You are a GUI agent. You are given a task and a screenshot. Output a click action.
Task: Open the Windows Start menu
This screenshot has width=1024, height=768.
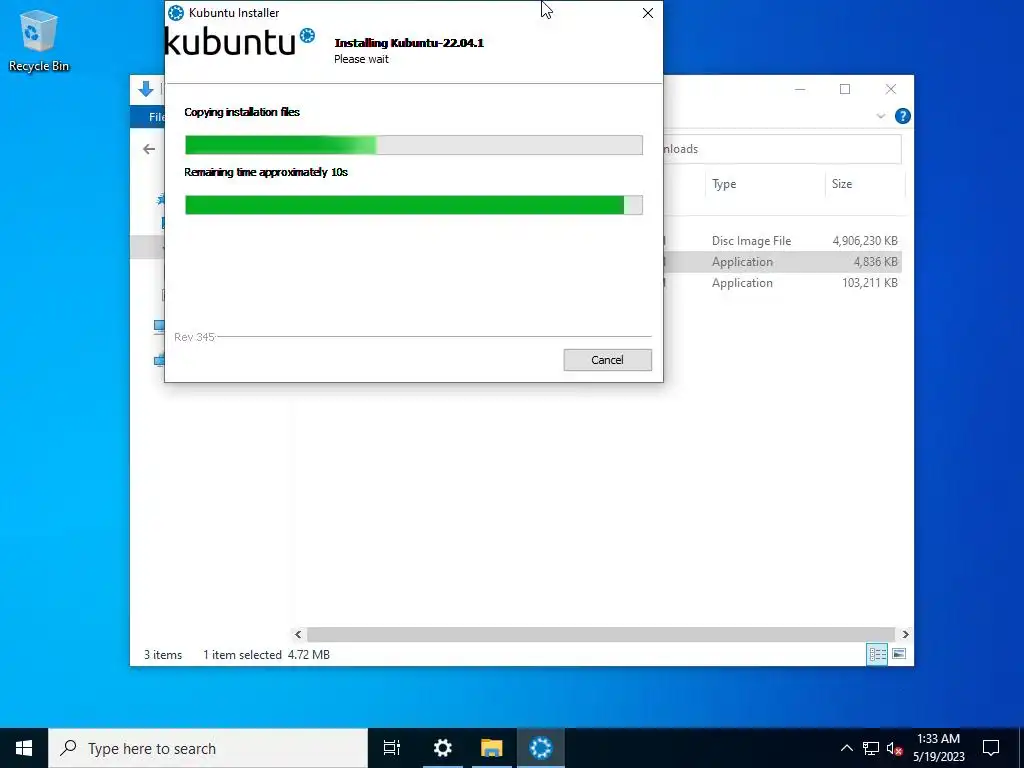(x=24, y=748)
